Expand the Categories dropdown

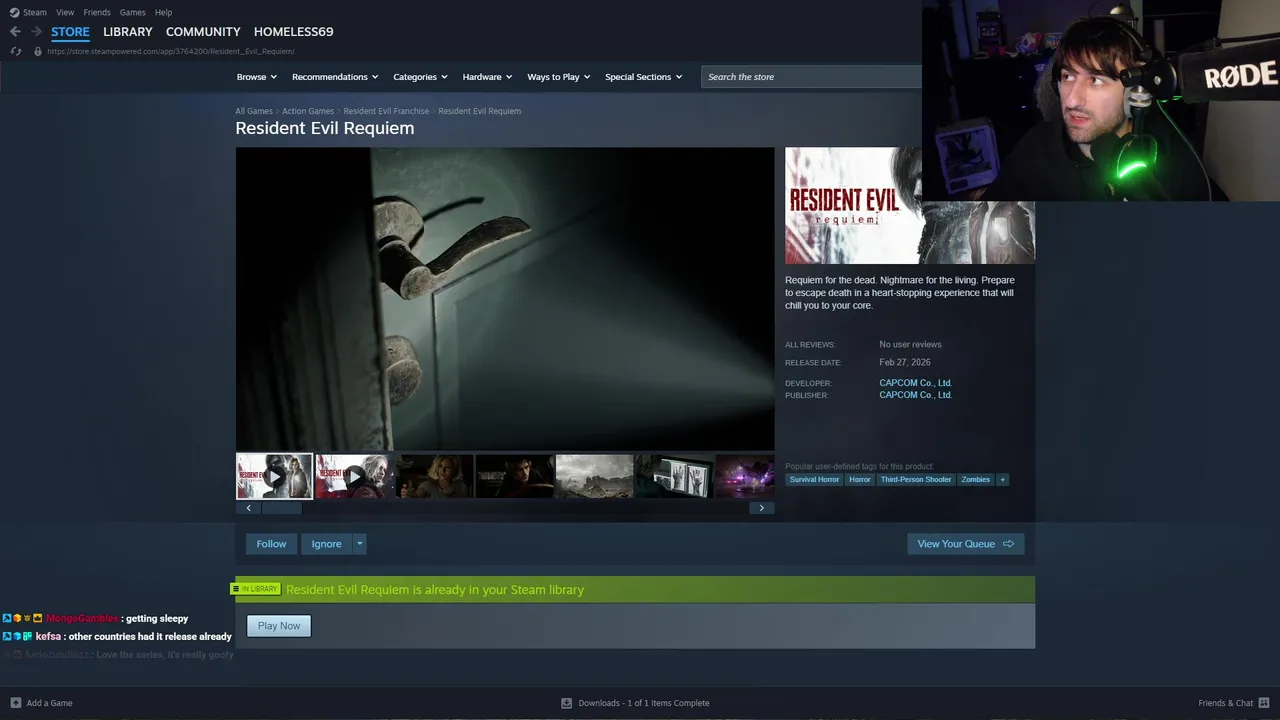(x=420, y=77)
